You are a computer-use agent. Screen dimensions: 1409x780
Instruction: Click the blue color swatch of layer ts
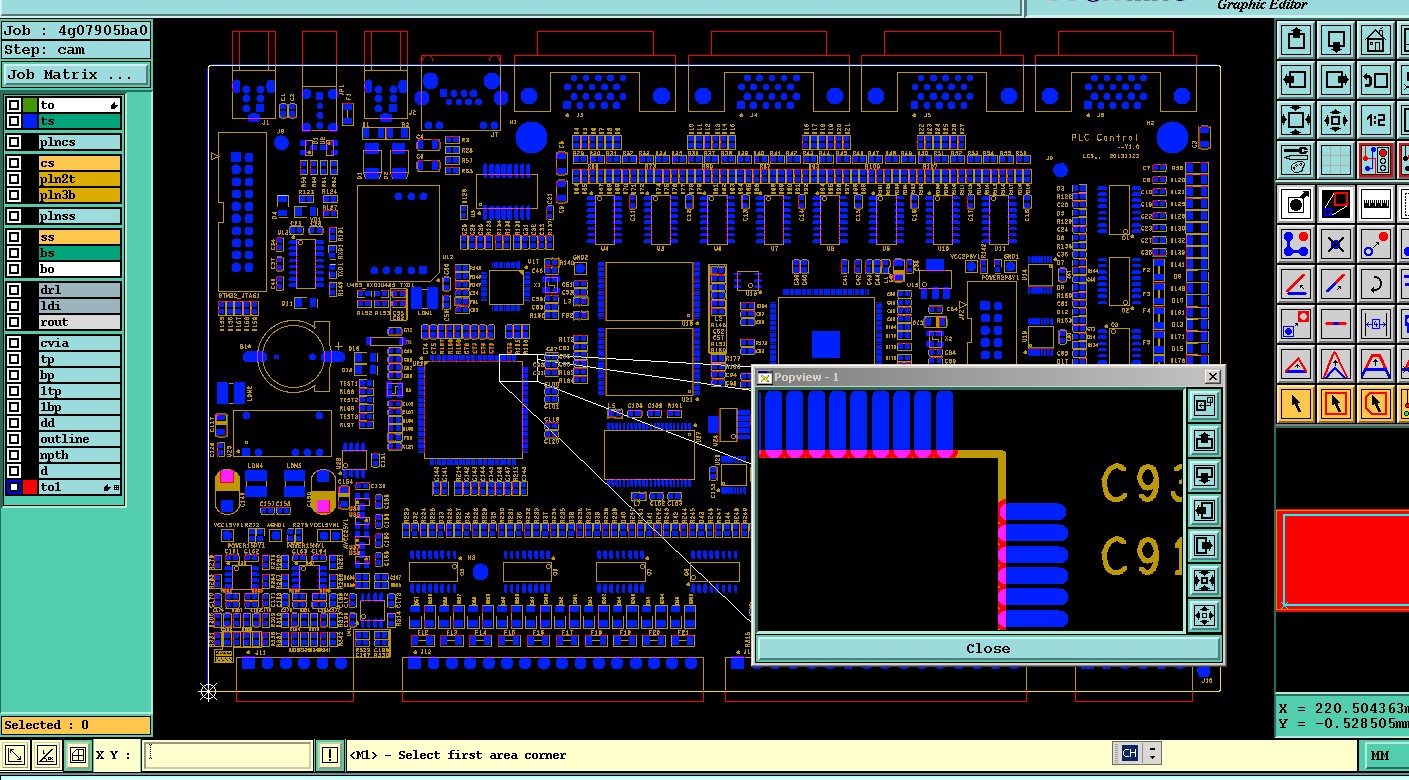click(30, 121)
